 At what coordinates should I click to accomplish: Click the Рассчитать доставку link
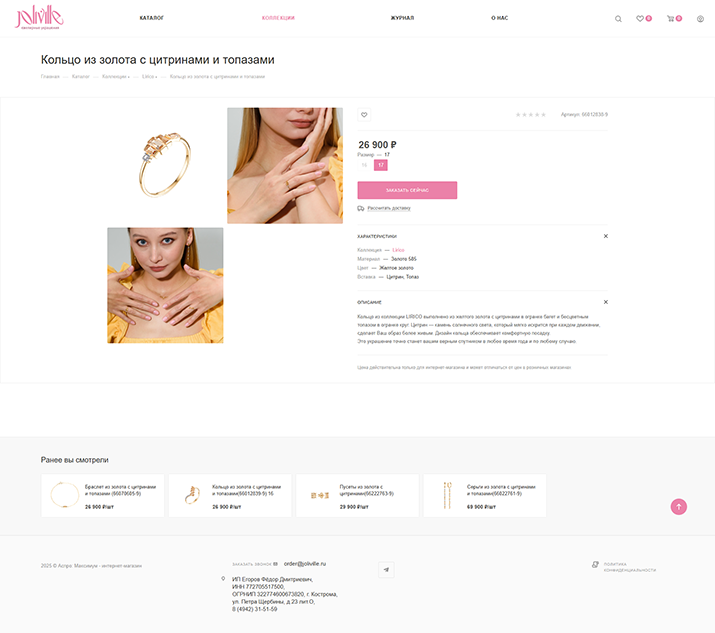389,208
